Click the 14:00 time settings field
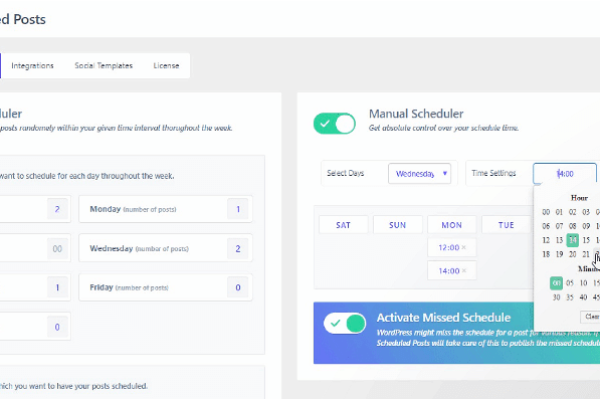Screen dimensions: 600x400 pyautogui.click(x=565, y=174)
